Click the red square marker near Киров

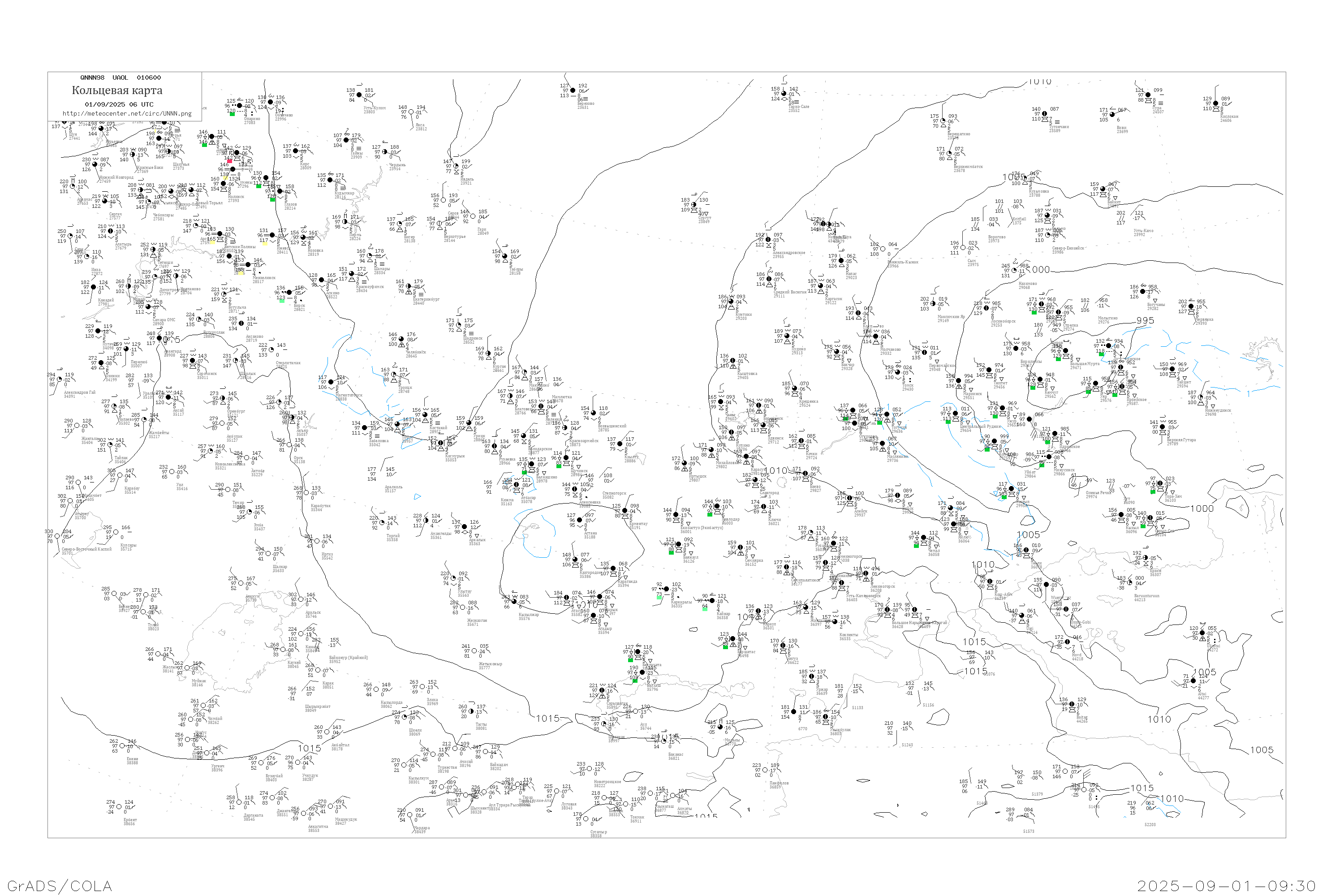pyautogui.click(x=230, y=160)
